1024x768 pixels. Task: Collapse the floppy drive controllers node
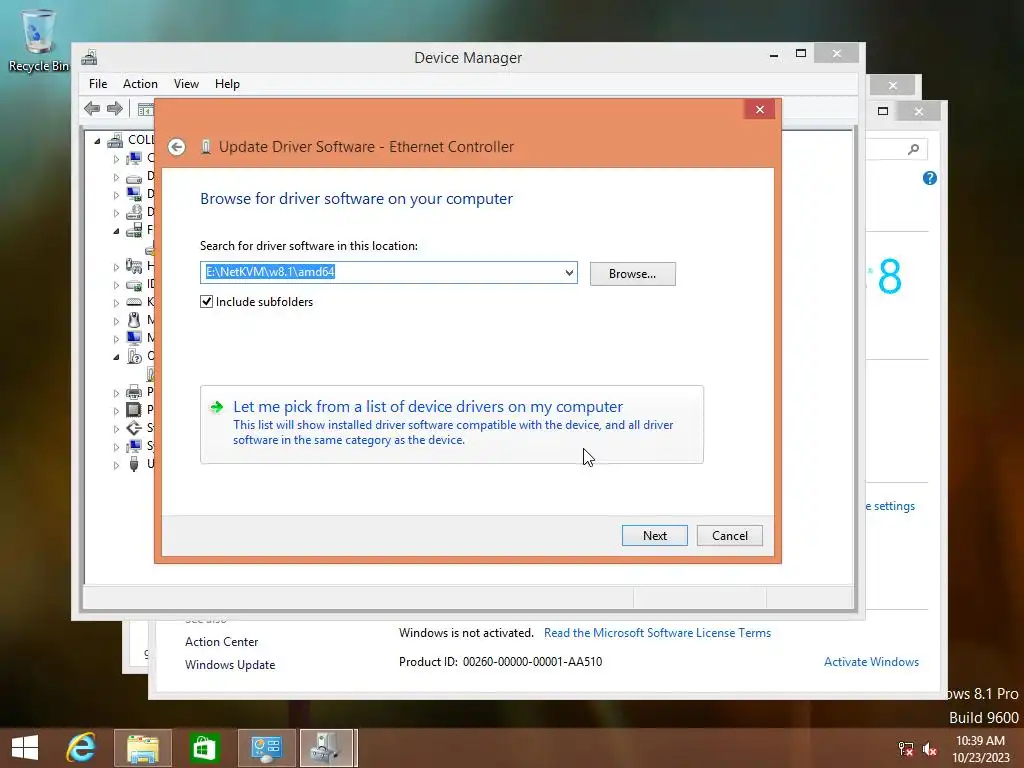click(116, 231)
